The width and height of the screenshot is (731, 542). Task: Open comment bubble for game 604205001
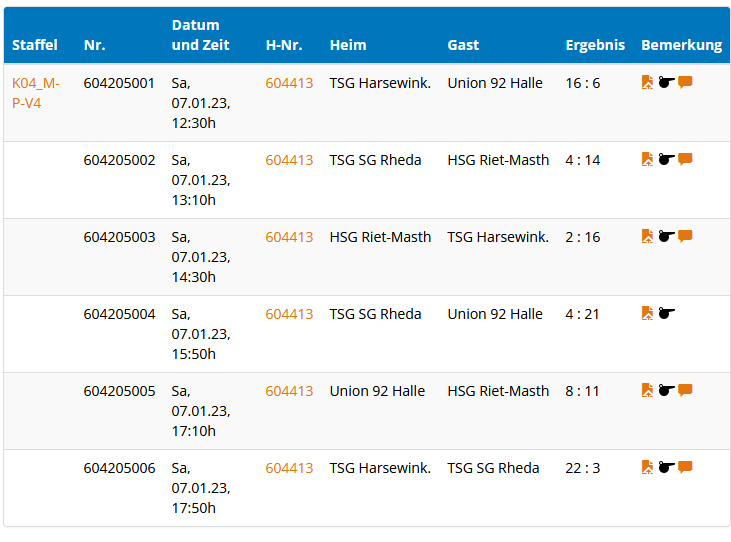point(685,83)
